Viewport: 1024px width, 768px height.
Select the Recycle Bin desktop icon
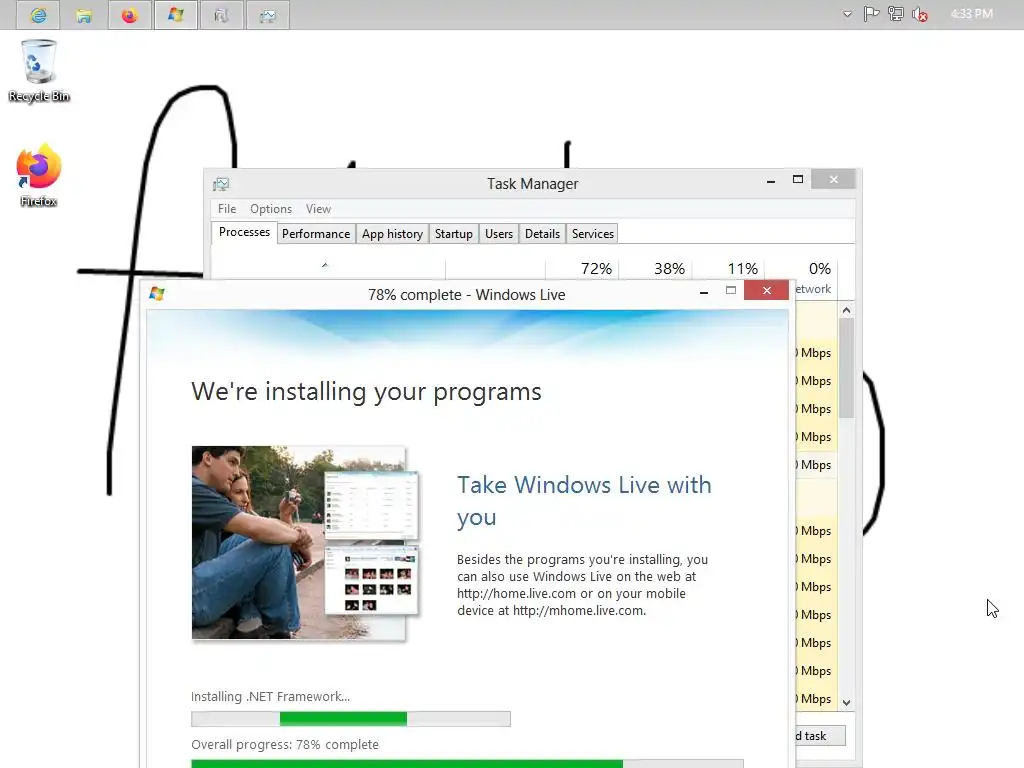(39, 71)
